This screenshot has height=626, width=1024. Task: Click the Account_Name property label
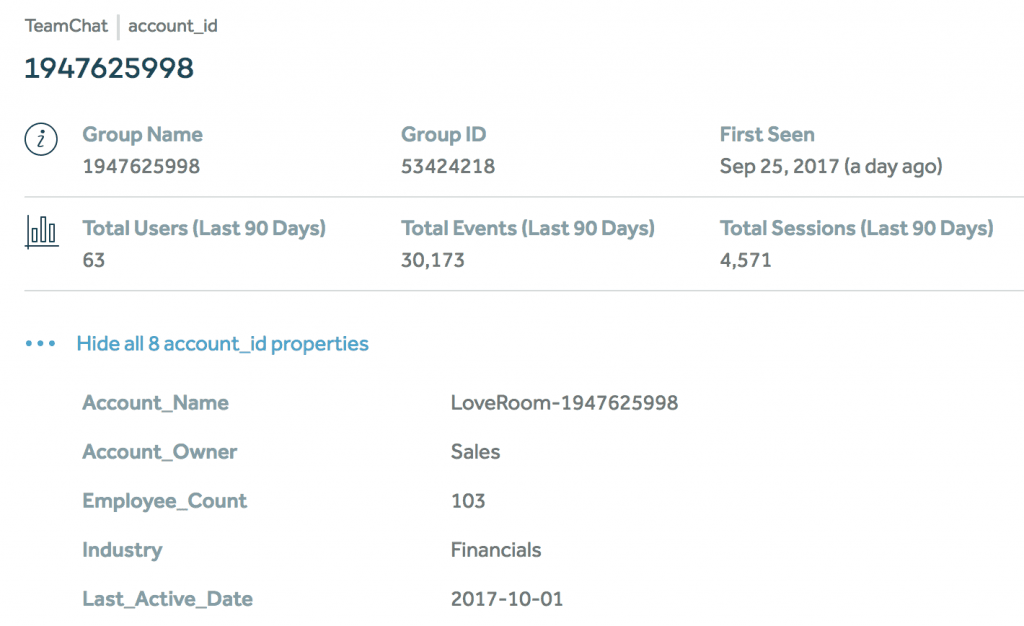pyautogui.click(x=155, y=403)
